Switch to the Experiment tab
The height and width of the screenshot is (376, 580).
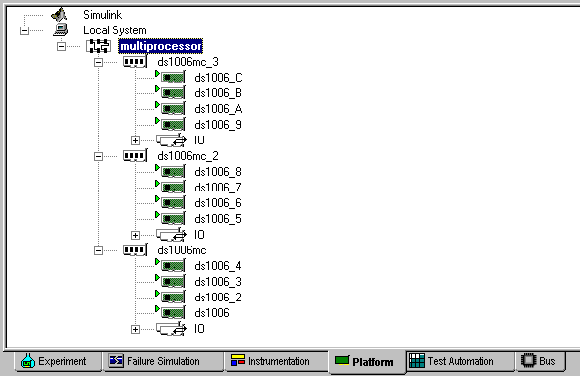[x=58, y=361]
